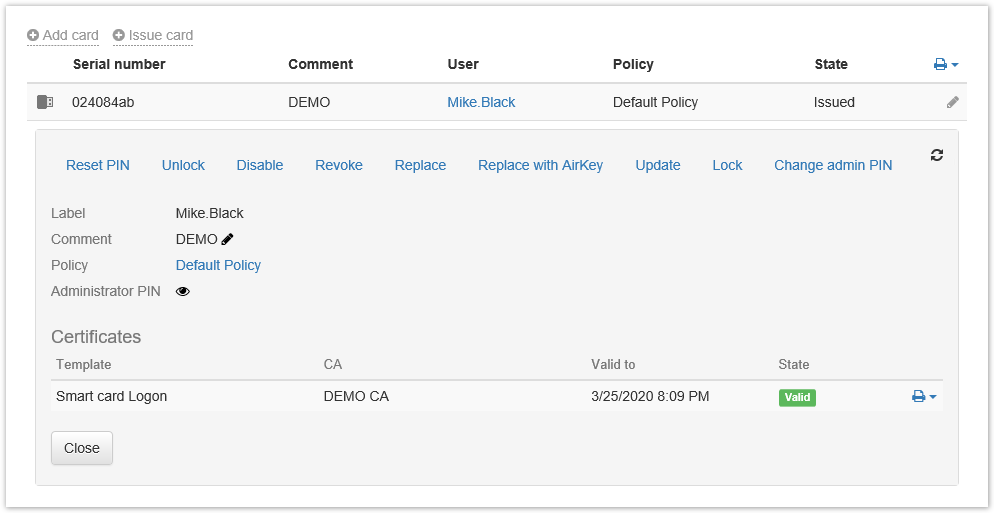The image size is (994, 513).
Task: Open print dropdown in table header
Action: [945, 64]
